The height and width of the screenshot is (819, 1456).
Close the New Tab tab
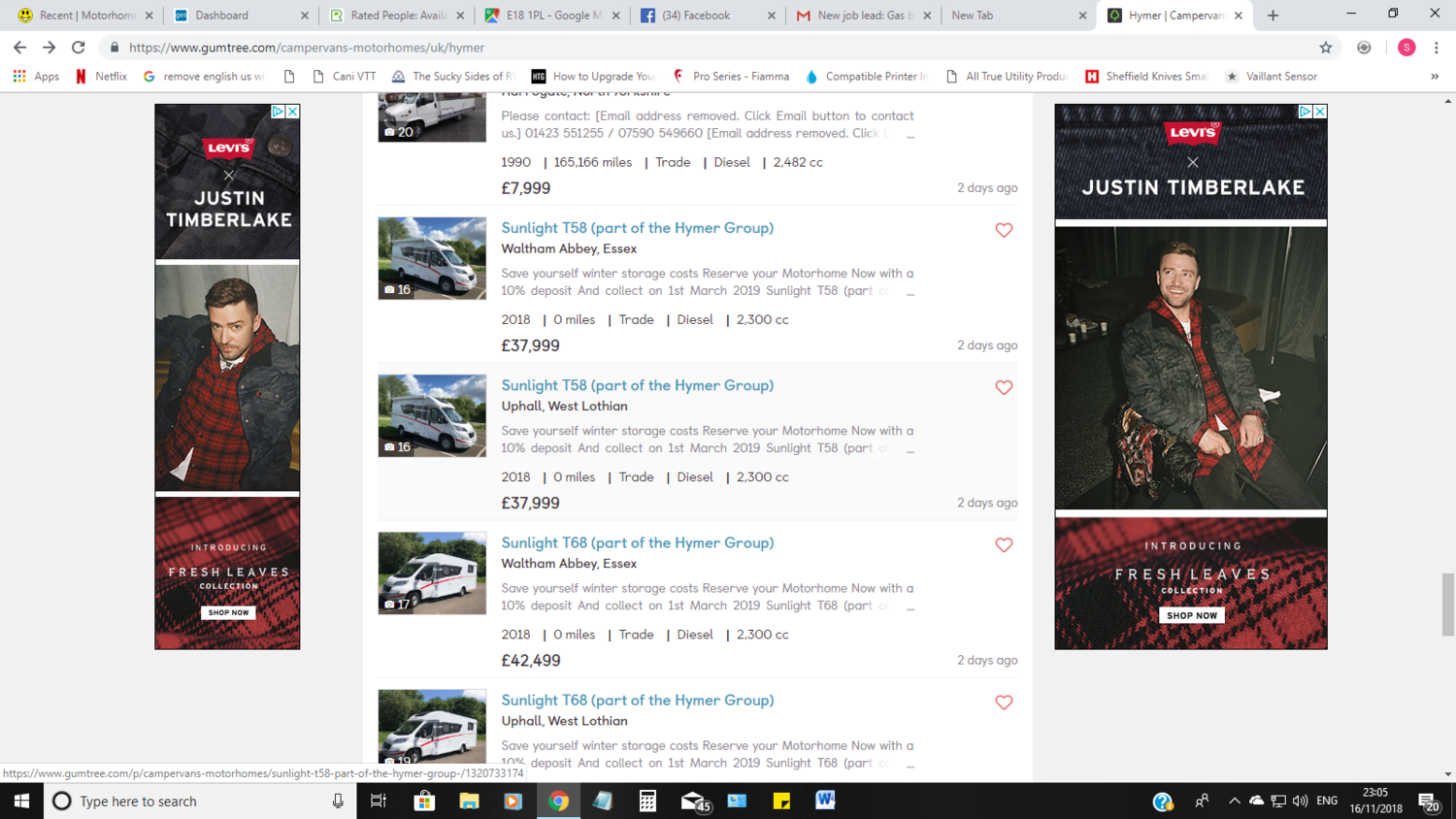pyautogui.click(x=1082, y=16)
